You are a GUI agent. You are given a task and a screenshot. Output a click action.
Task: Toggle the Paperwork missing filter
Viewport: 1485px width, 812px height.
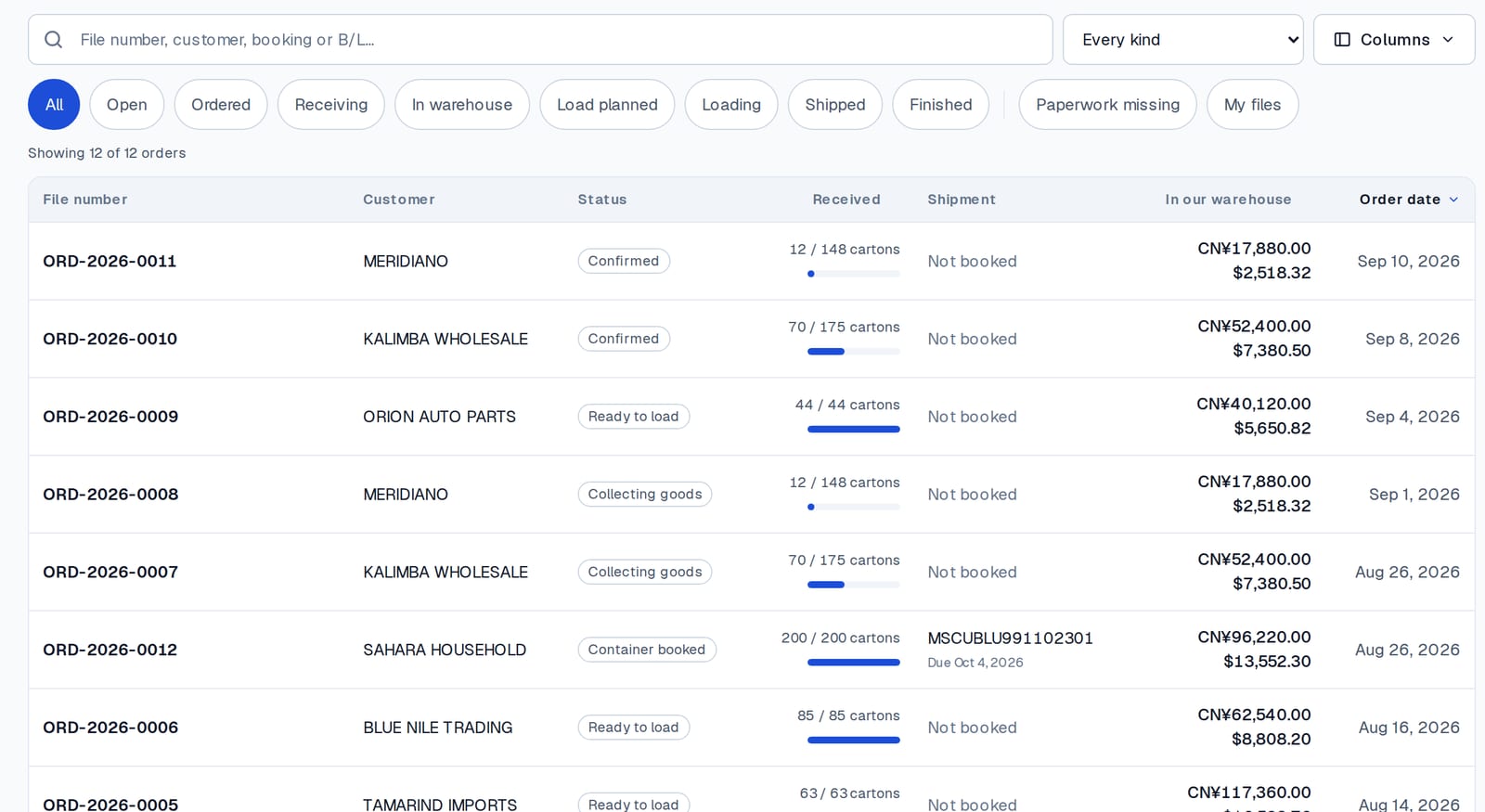point(1108,105)
